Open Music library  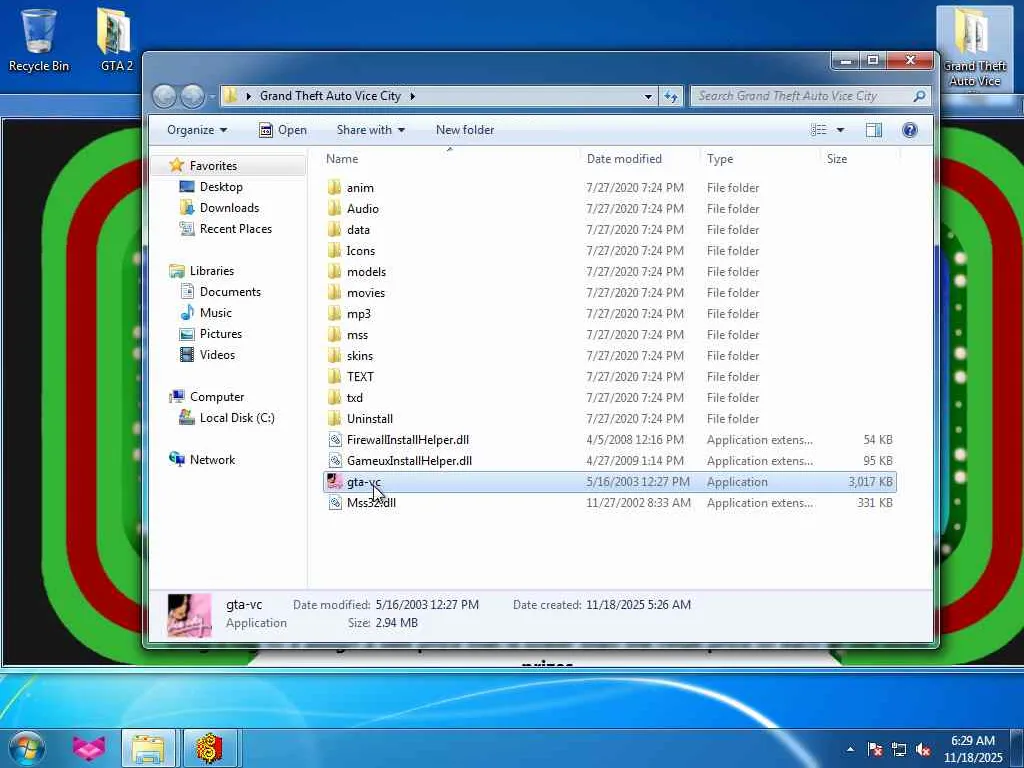pos(216,313)
